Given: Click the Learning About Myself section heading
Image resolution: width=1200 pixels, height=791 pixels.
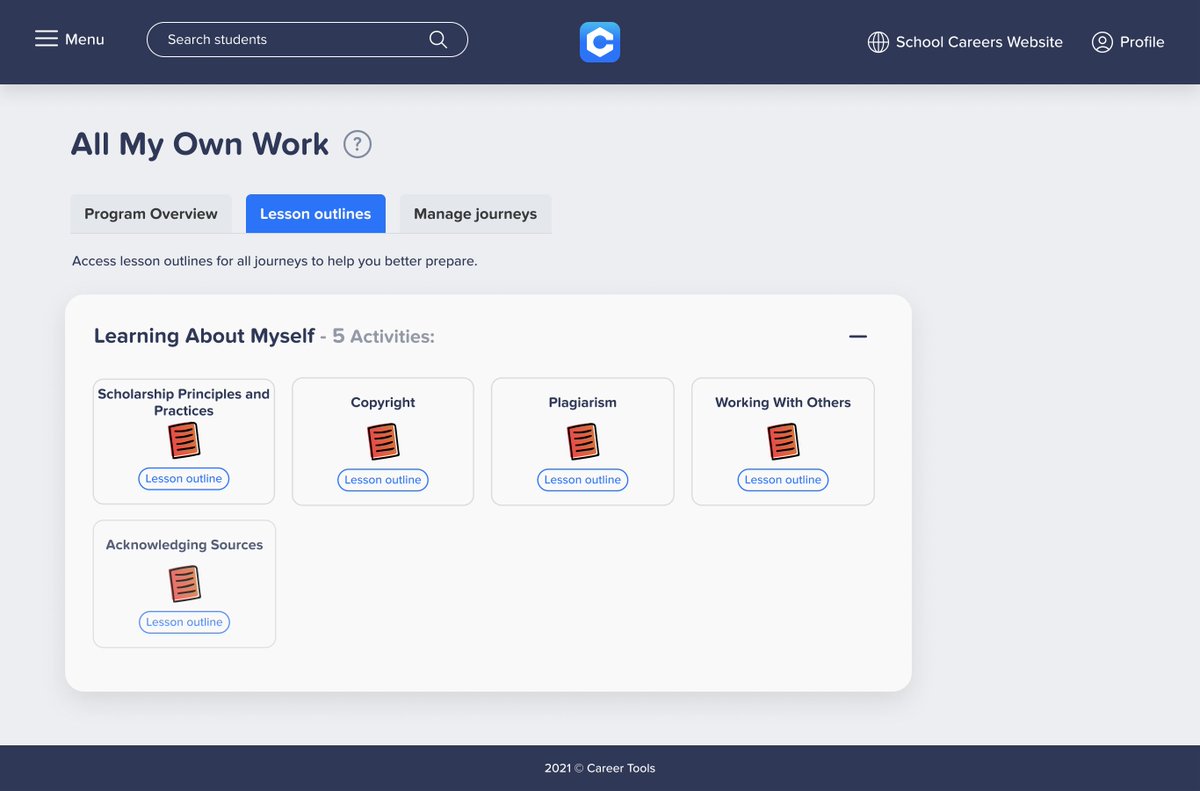Looking at the screenshot, I should pyautogui.click(x=204, y=336).
